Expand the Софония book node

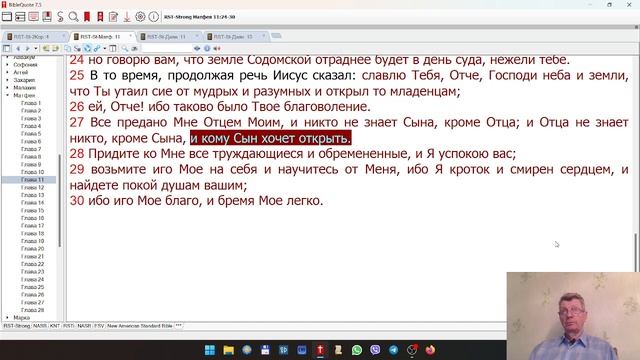[x=7, y=64]
